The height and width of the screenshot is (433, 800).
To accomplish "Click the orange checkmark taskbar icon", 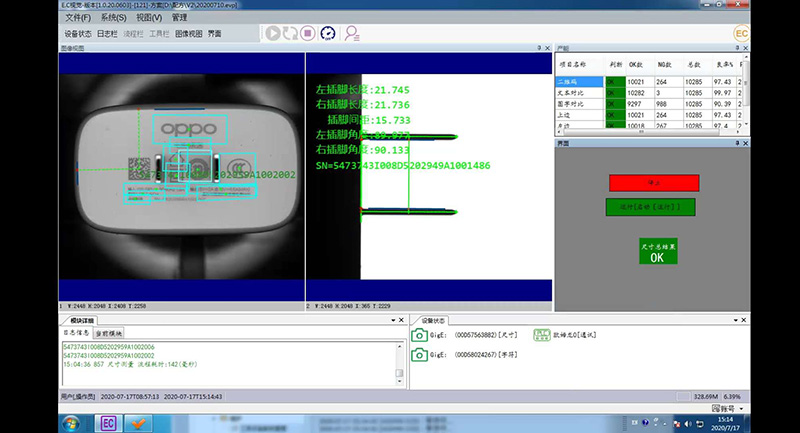I will coord(138,423).
